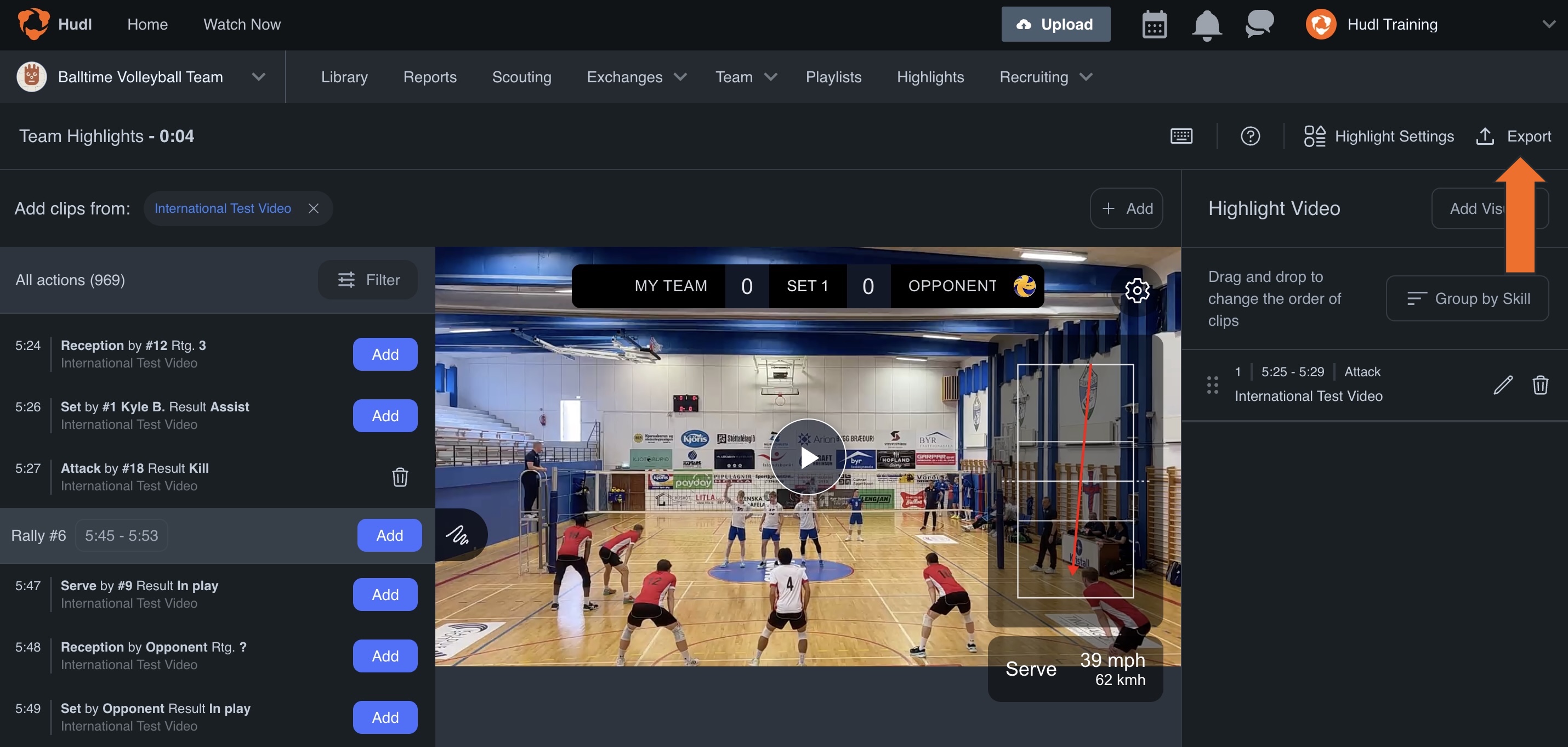Add the 5:48 Reception by Opponent clip
Image resolution: width=1568 pixels, height=747 pixels.
point(385,655)
